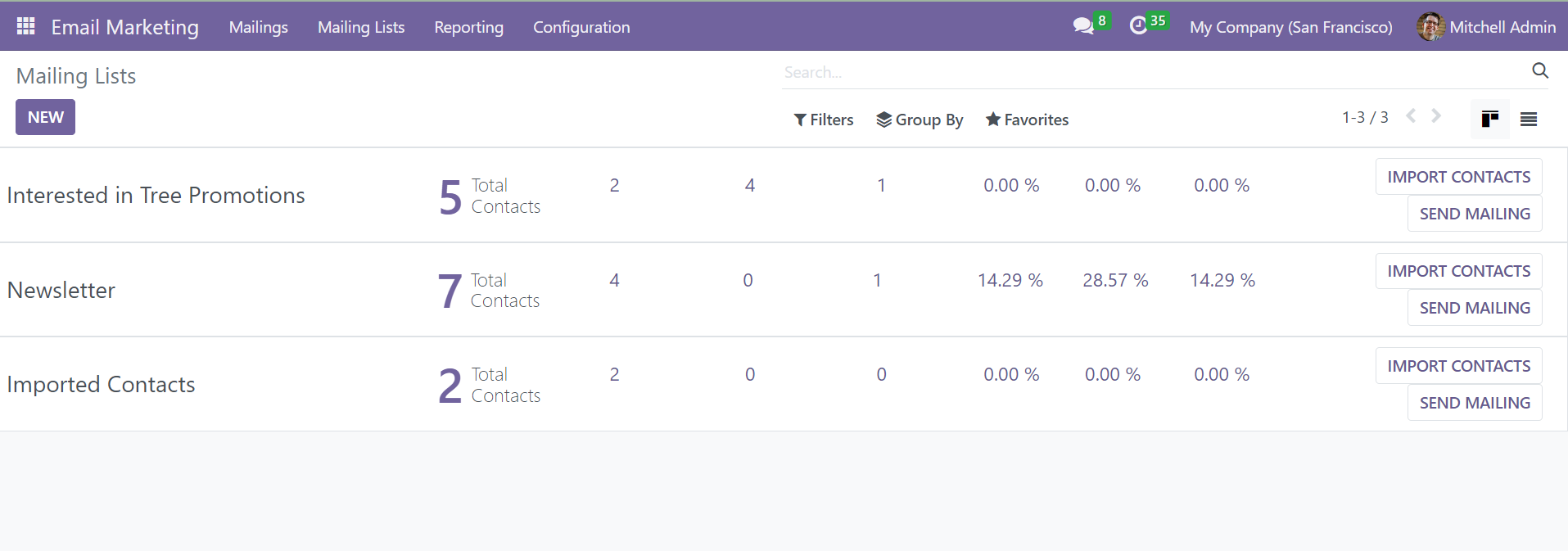1568x551 pixels.
Task: Click Mitchell Admin user avatar
Action: (x=1430, y=27)
